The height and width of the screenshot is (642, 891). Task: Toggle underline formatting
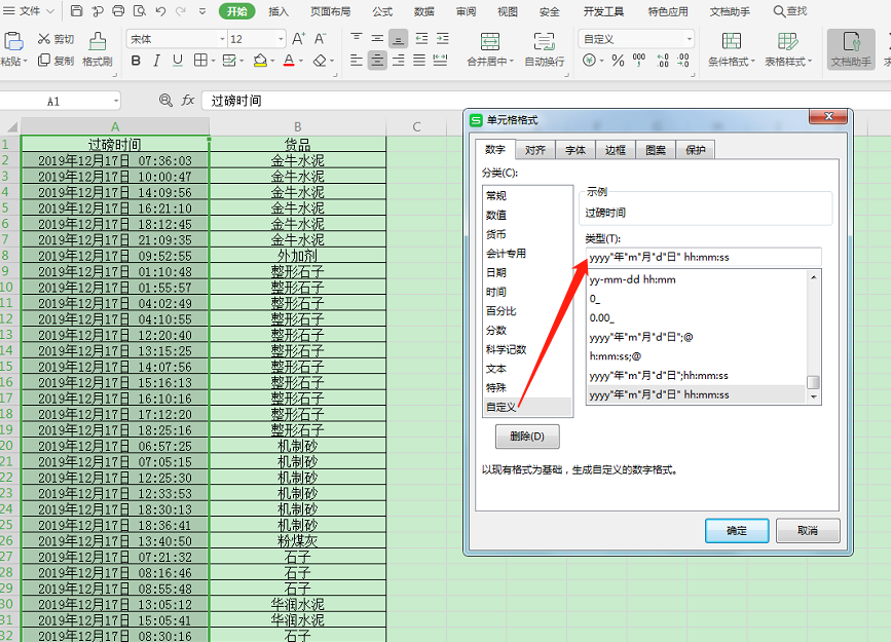[x=177, y=60]
